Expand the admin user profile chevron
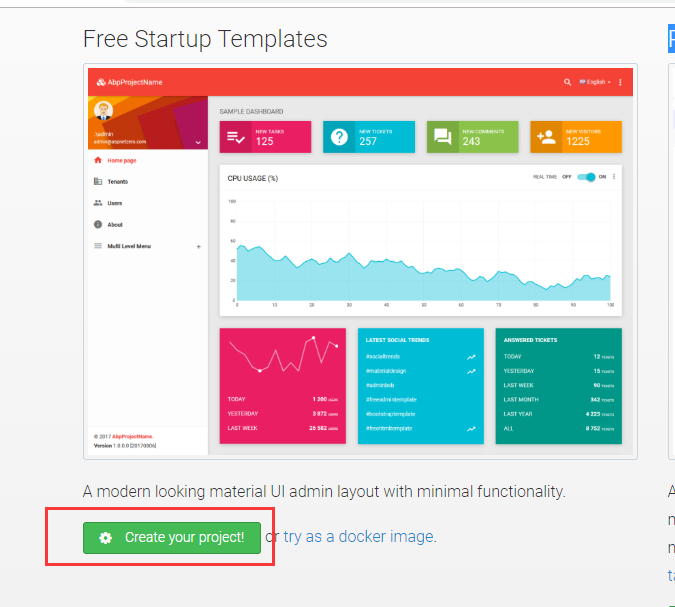Screen dimensions: 675x607 [x=198, y=143]
